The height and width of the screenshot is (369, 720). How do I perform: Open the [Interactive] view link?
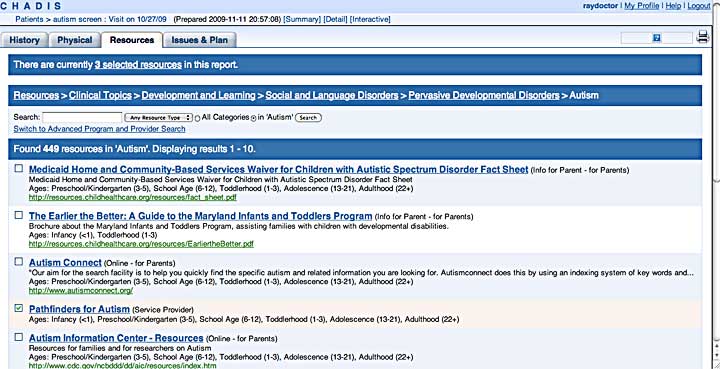click(370, 19)
